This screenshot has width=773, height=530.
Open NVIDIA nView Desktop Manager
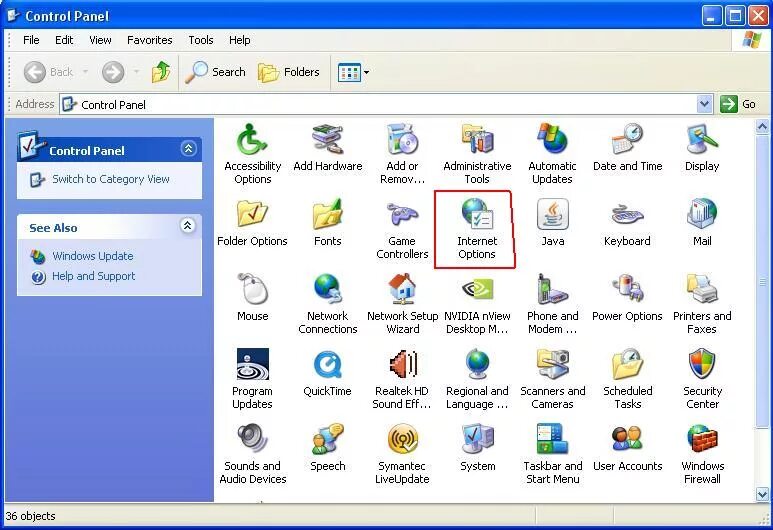coord(477,304)
